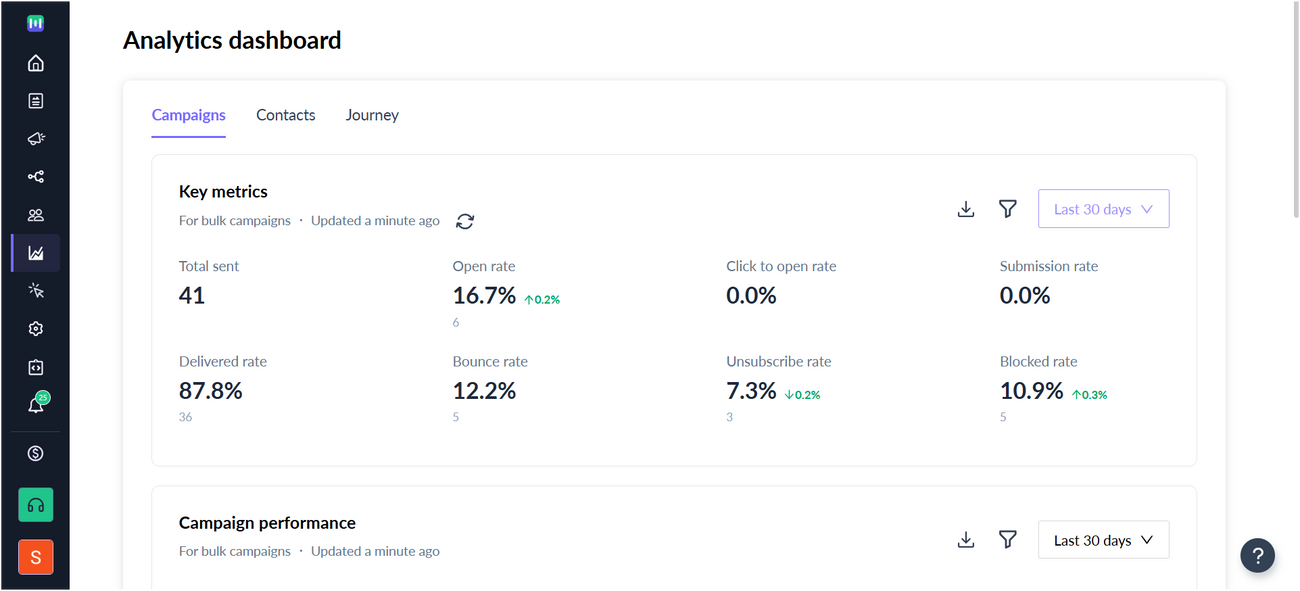Expand Campaign performance Last 30 days dropdown
The height and width of the screenshot is (591, 1300).
(1103, 540)
